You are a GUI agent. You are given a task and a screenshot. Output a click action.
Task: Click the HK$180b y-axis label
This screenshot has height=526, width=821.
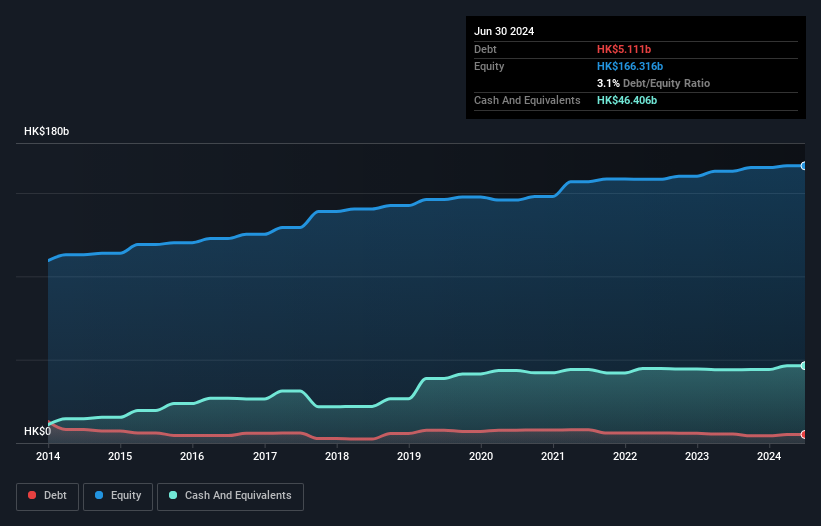47,131
